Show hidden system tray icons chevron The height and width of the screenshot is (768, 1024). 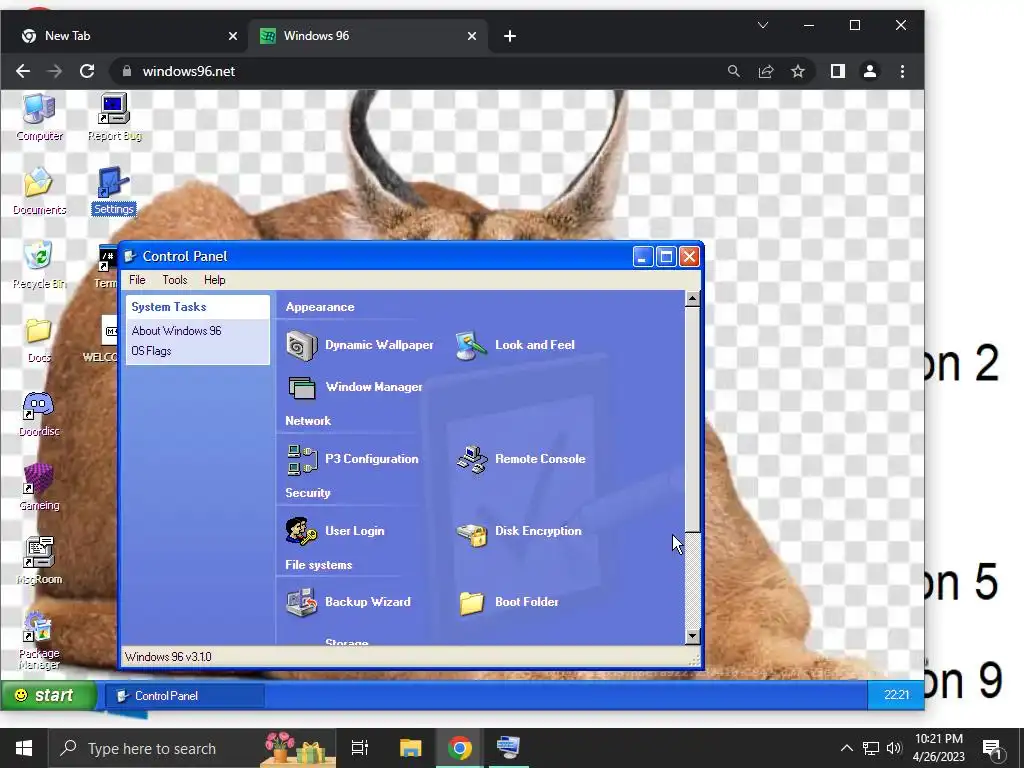846,748
